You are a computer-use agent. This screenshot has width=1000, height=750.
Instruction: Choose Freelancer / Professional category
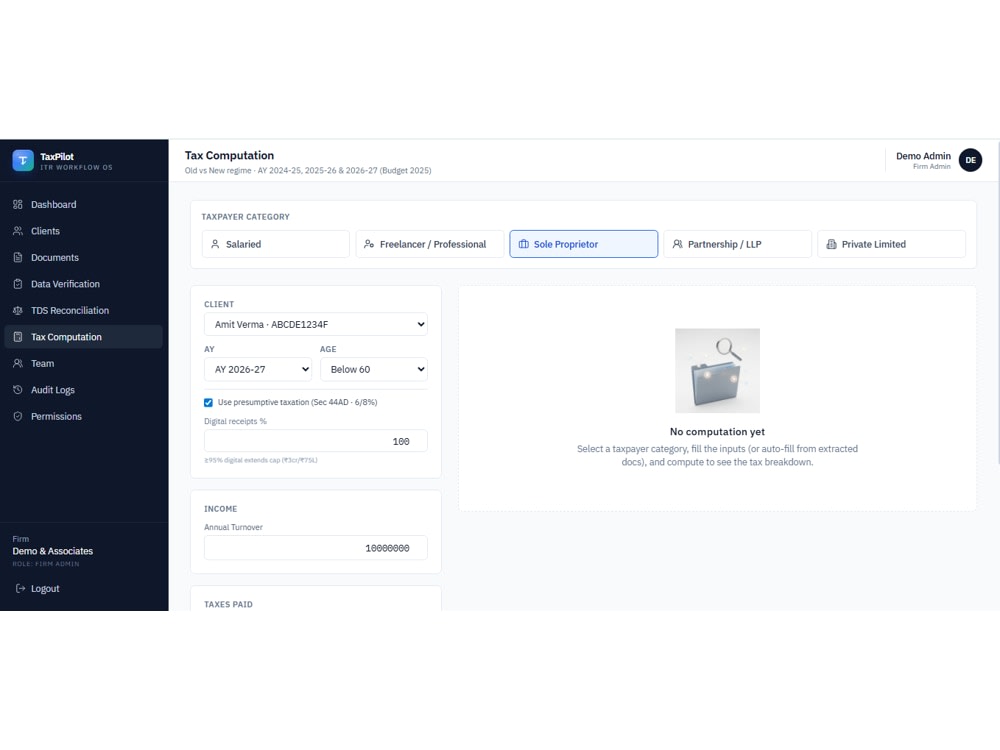pos(430,244)
